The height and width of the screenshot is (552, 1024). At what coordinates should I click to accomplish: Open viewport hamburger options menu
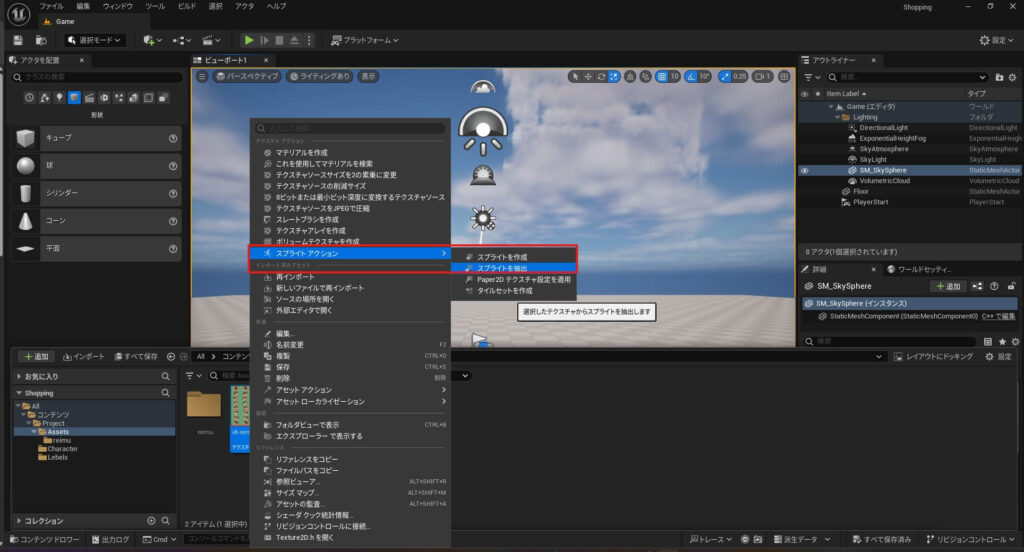pos(202,76)
